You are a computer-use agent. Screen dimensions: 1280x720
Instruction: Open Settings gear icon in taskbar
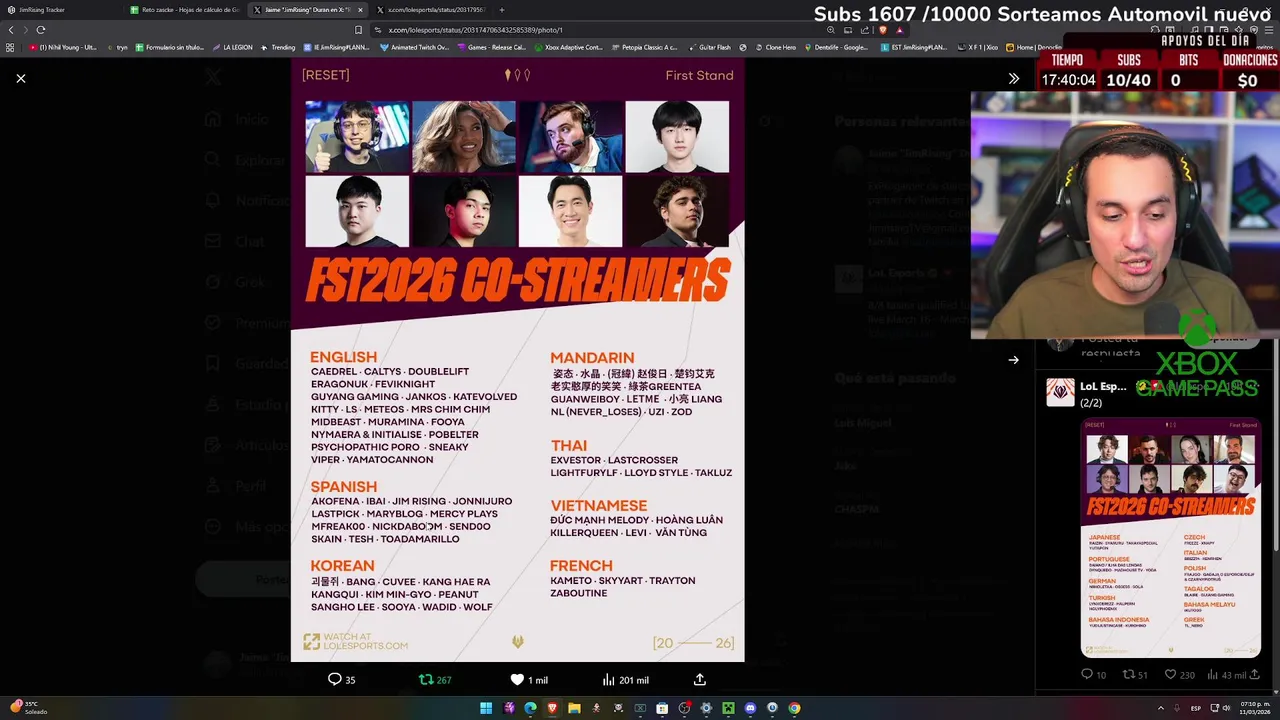pyautogui.click(x=706, y=708)
